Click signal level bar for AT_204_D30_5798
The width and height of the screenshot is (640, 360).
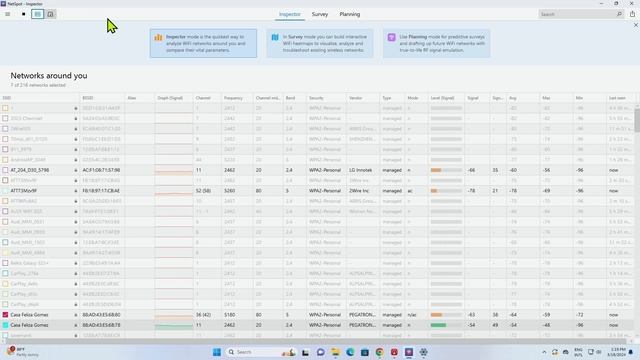coord(446,170)
